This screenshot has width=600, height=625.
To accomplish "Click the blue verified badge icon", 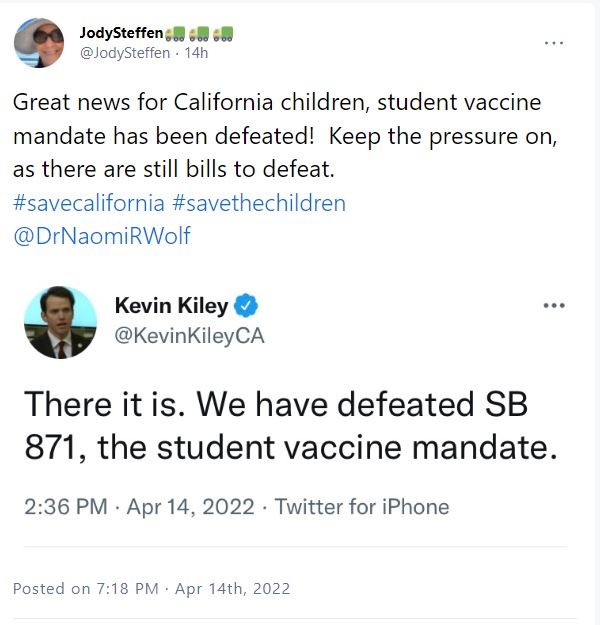I will click(247, 306).
